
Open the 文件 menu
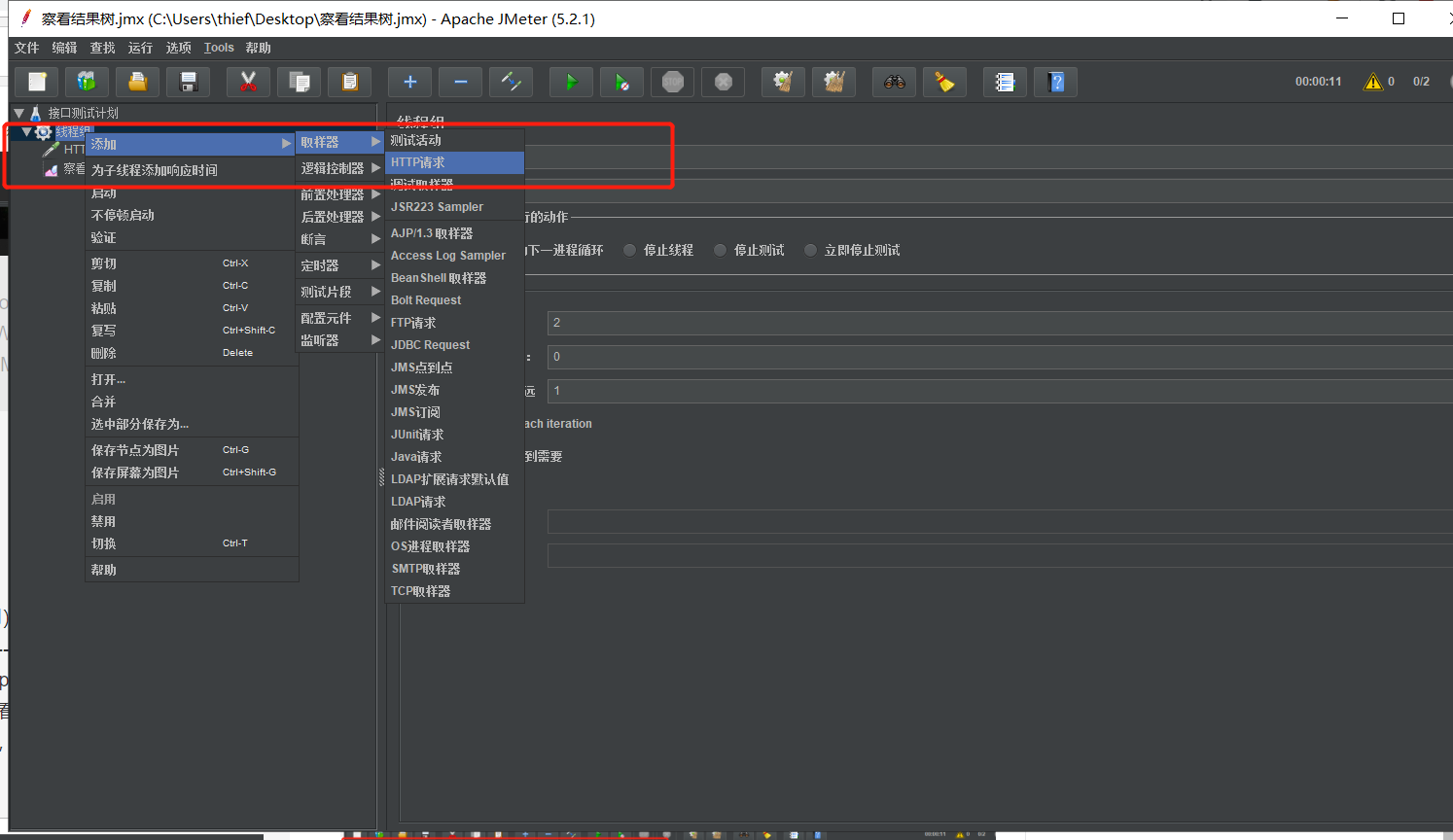[27, 48]
